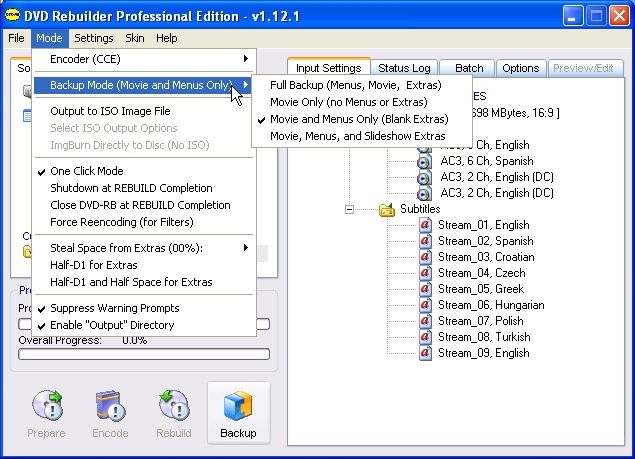Select AC3, 2 Ch, English (DC) first row
Viewport: 635px width, 459px height.
tap(497, 177)
